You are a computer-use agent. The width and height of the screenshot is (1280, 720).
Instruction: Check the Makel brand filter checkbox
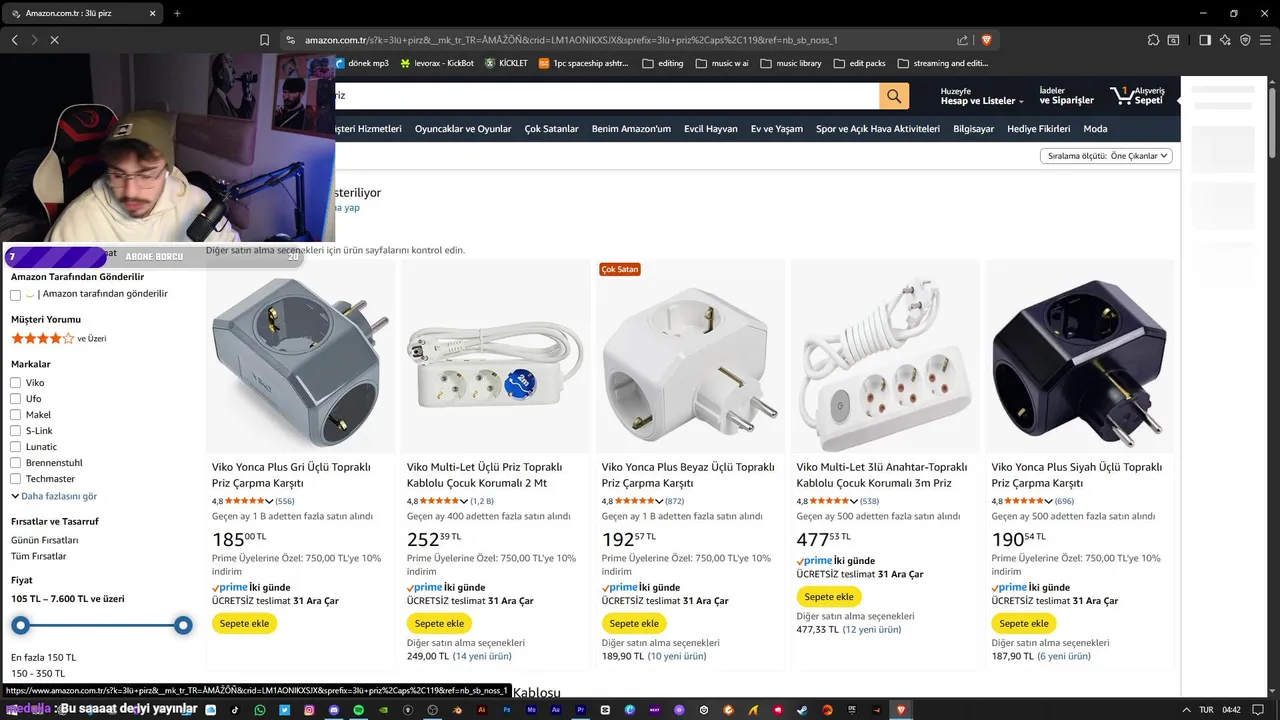(16, 415)
